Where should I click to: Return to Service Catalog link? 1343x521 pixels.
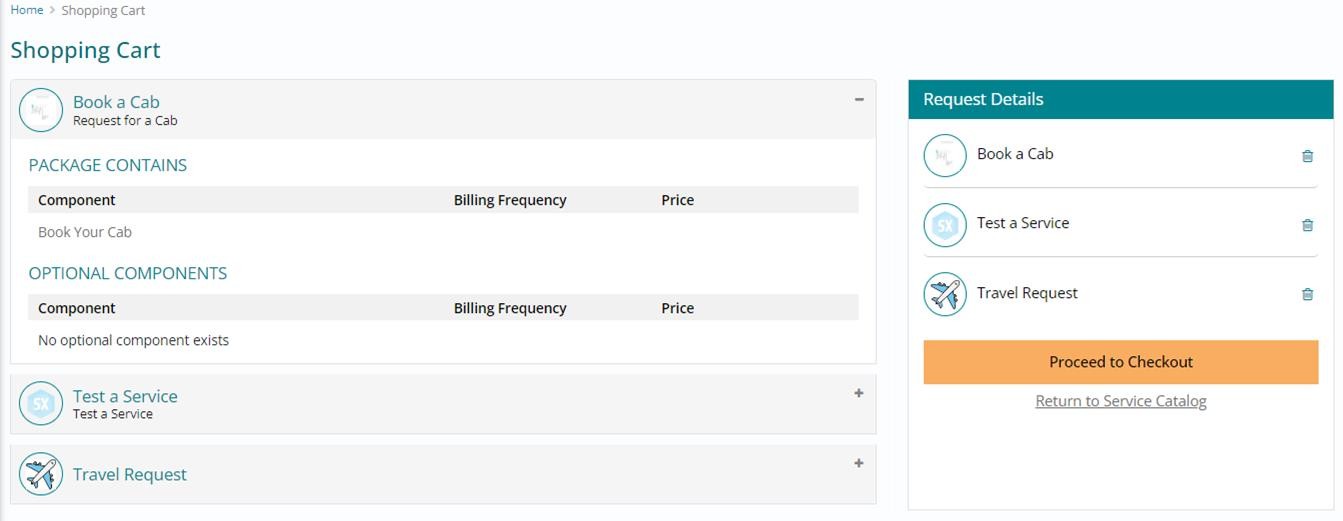[x=1120, y=401]
